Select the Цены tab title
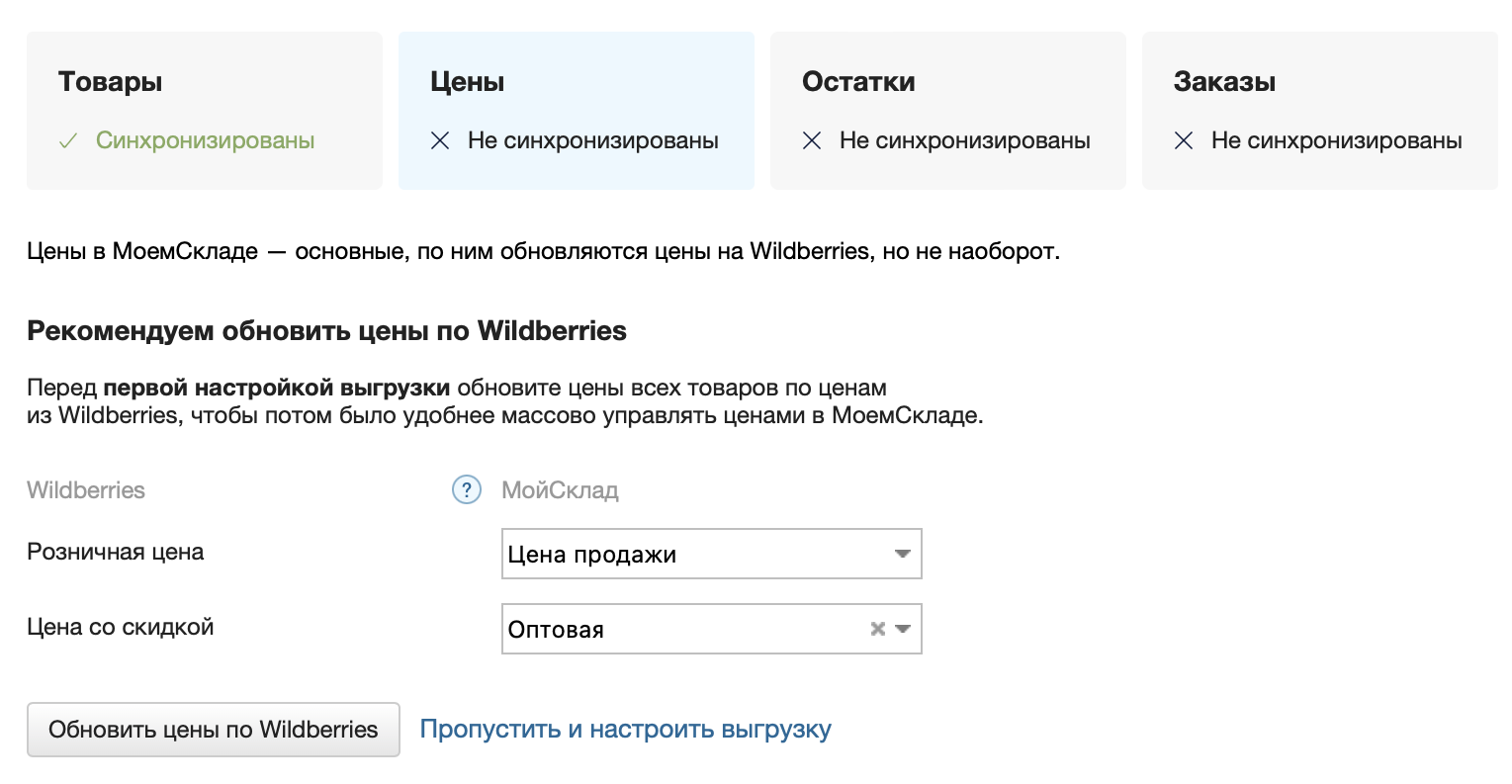 [468, 82]
